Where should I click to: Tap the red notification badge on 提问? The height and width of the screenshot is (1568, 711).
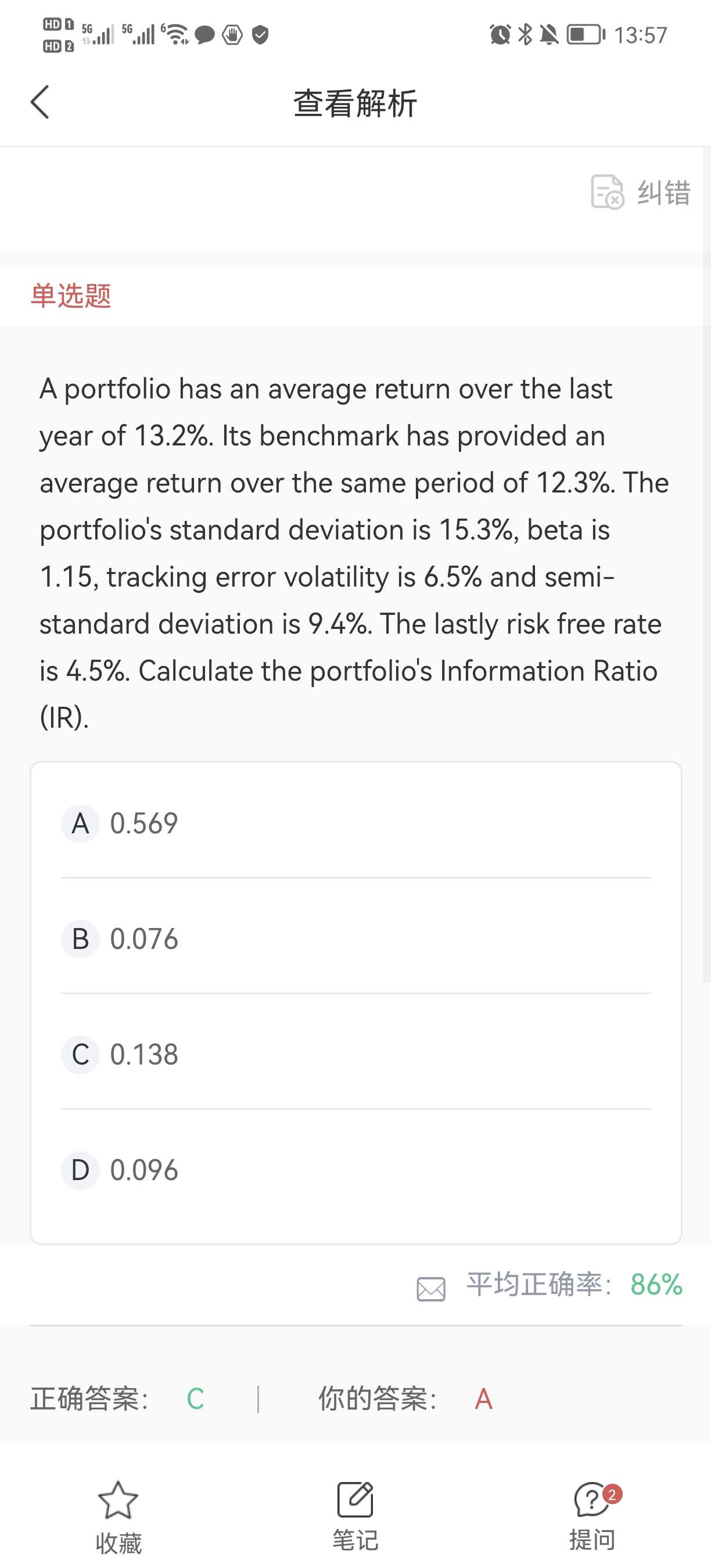click(612, 1494)
